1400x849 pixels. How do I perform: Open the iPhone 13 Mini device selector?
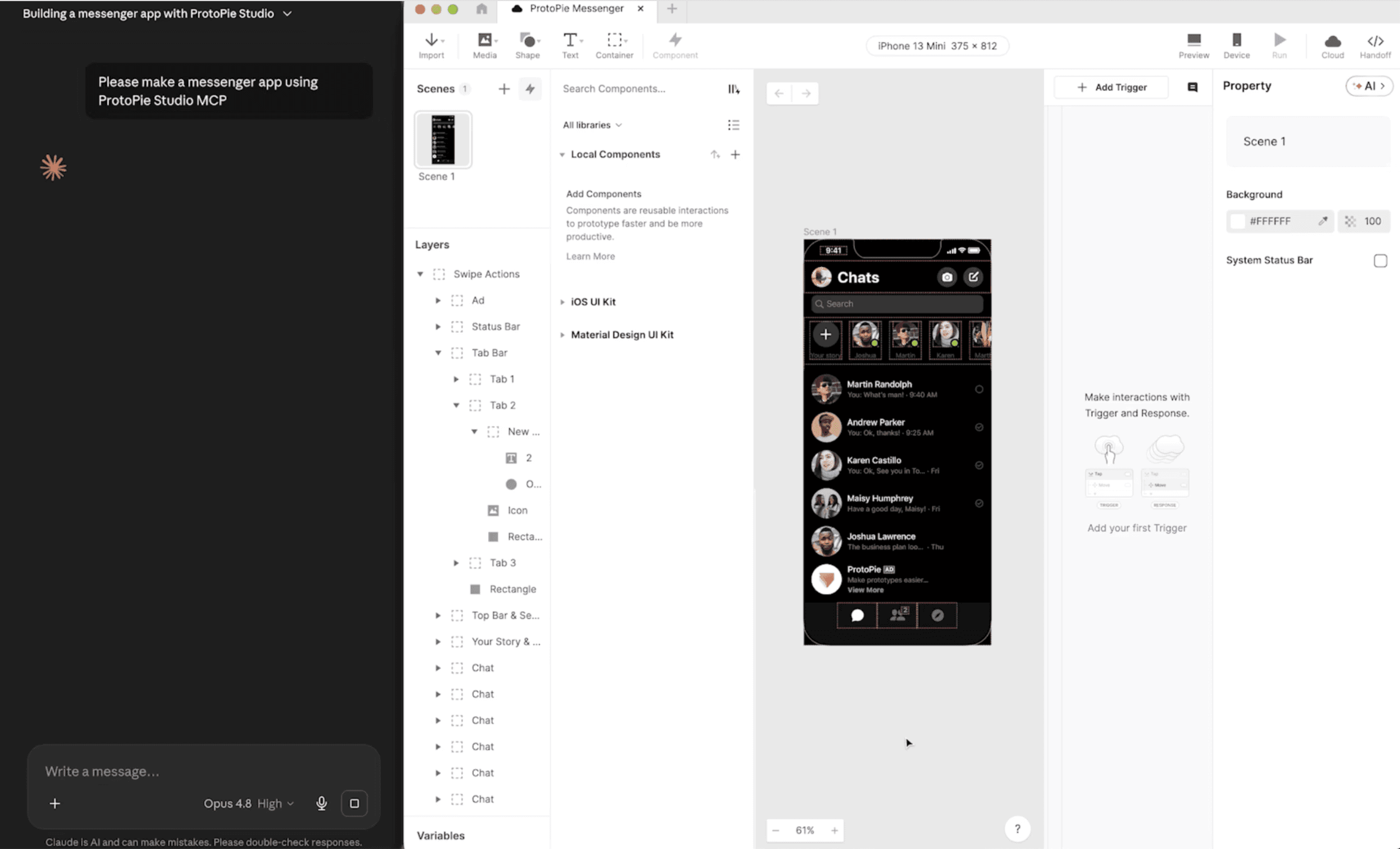[x=937, y=45]
